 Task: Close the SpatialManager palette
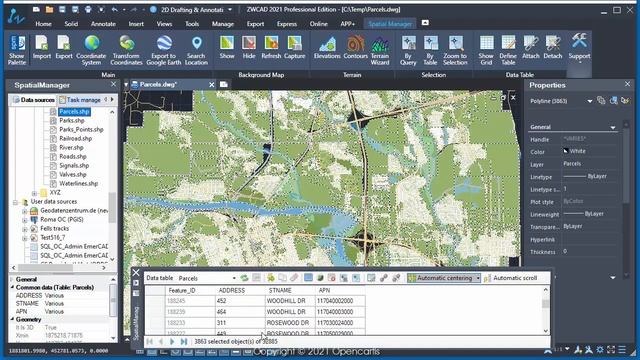tap(113, 84)
